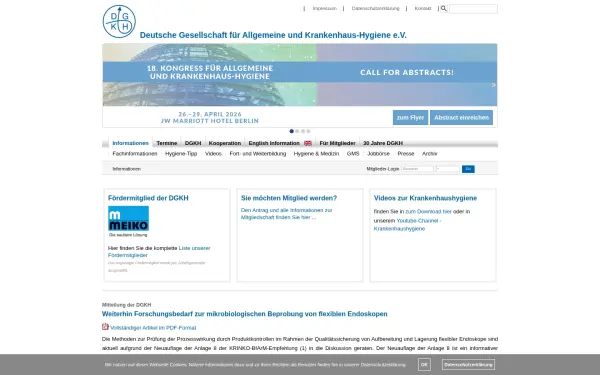Viewport: 600px width, 375px height.
Task: Open the Fördermitglied der DGKH heading
Action: (148, 198)
